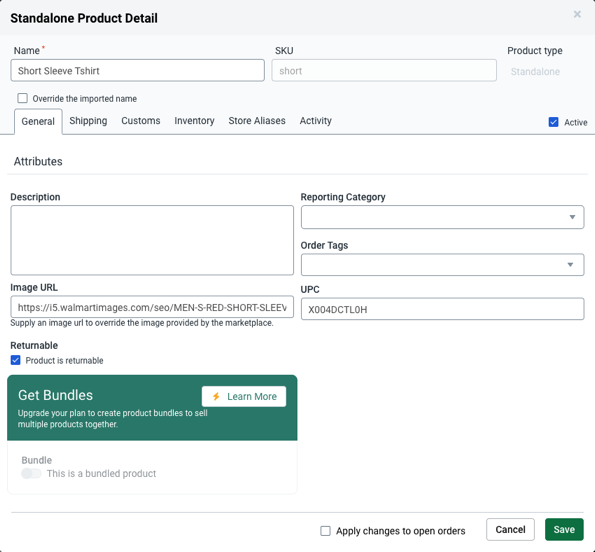Click 'Supply an image url to override' hint
Viewport: 595px width, 552px height.
pos(142,323)
